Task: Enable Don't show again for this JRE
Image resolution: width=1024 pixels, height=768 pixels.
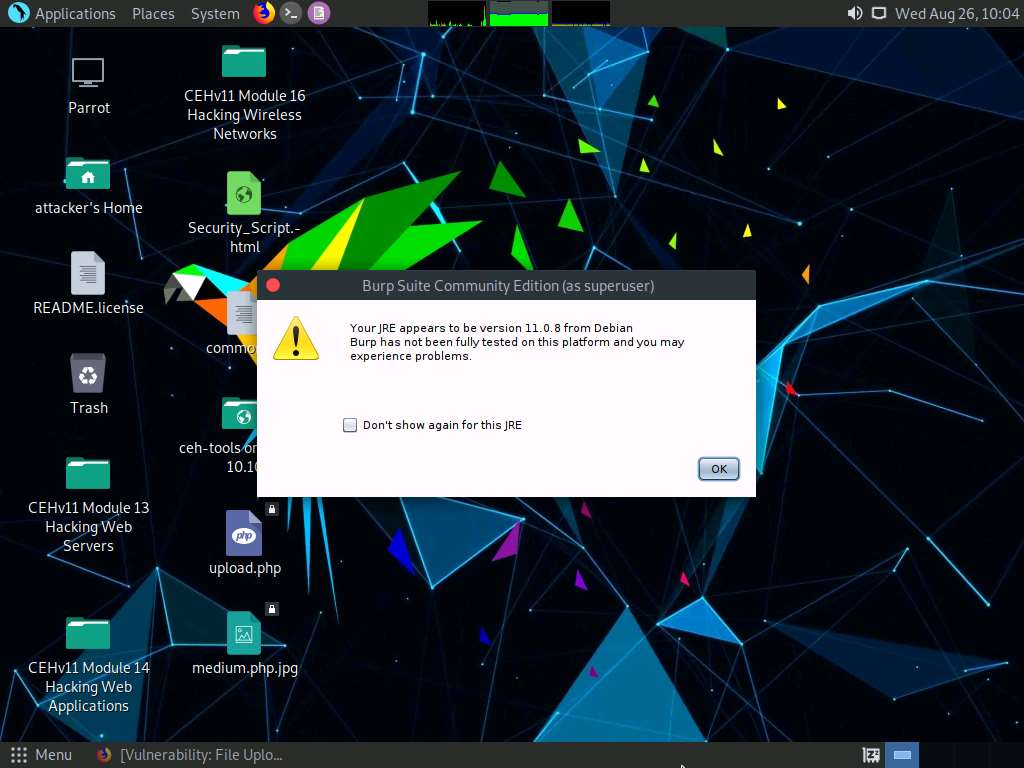Action: click(x=350, y=425)
